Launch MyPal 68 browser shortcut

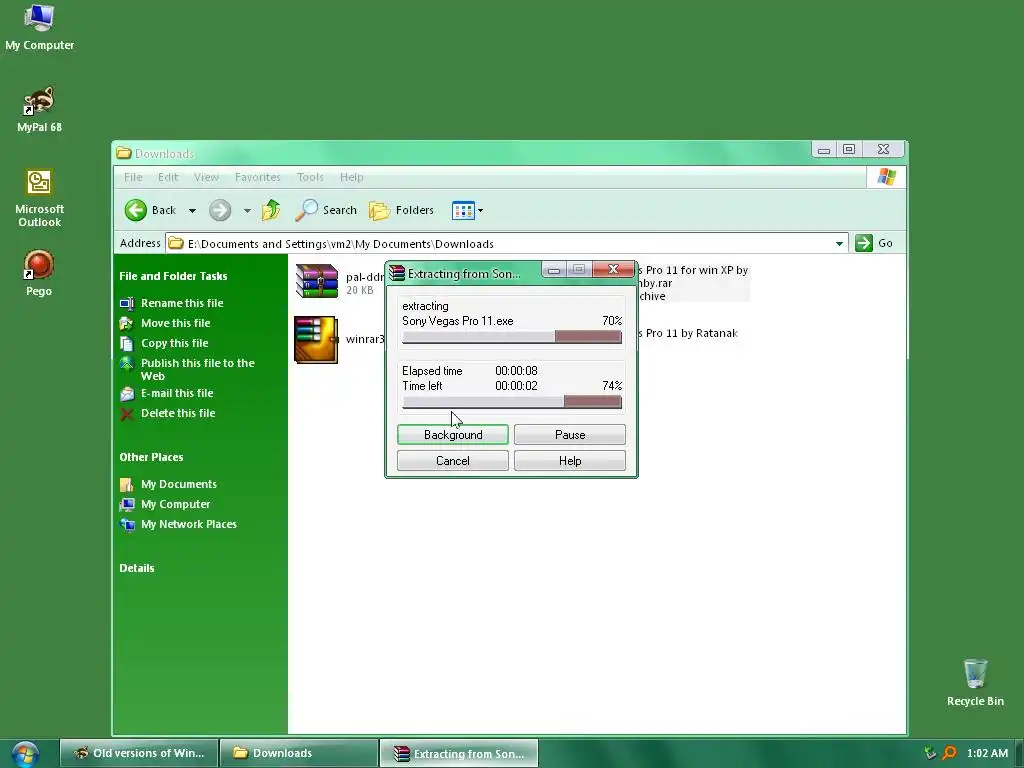tap(39, 109)
